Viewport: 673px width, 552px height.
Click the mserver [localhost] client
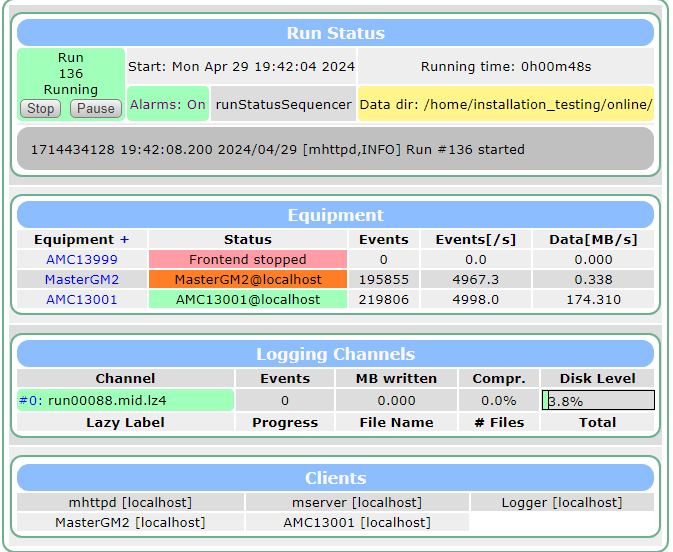pyautogui.click(x=357, y=502)
